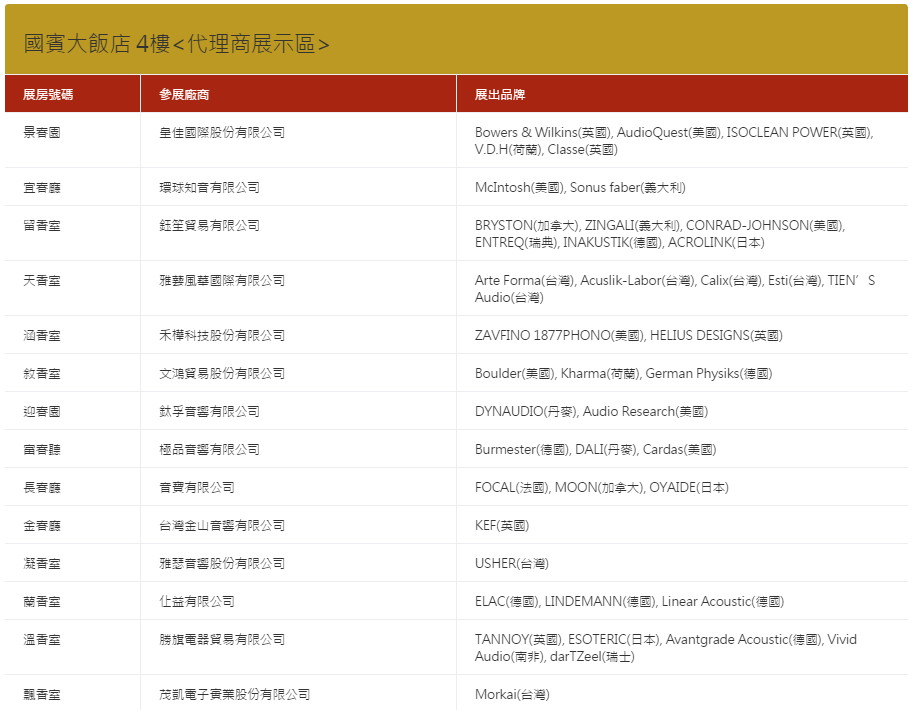The width and height of the screenshot is (914, 710).
Task: Click 極品音響有限公司 exhibitor name
Action: click(x=209, y=449)
